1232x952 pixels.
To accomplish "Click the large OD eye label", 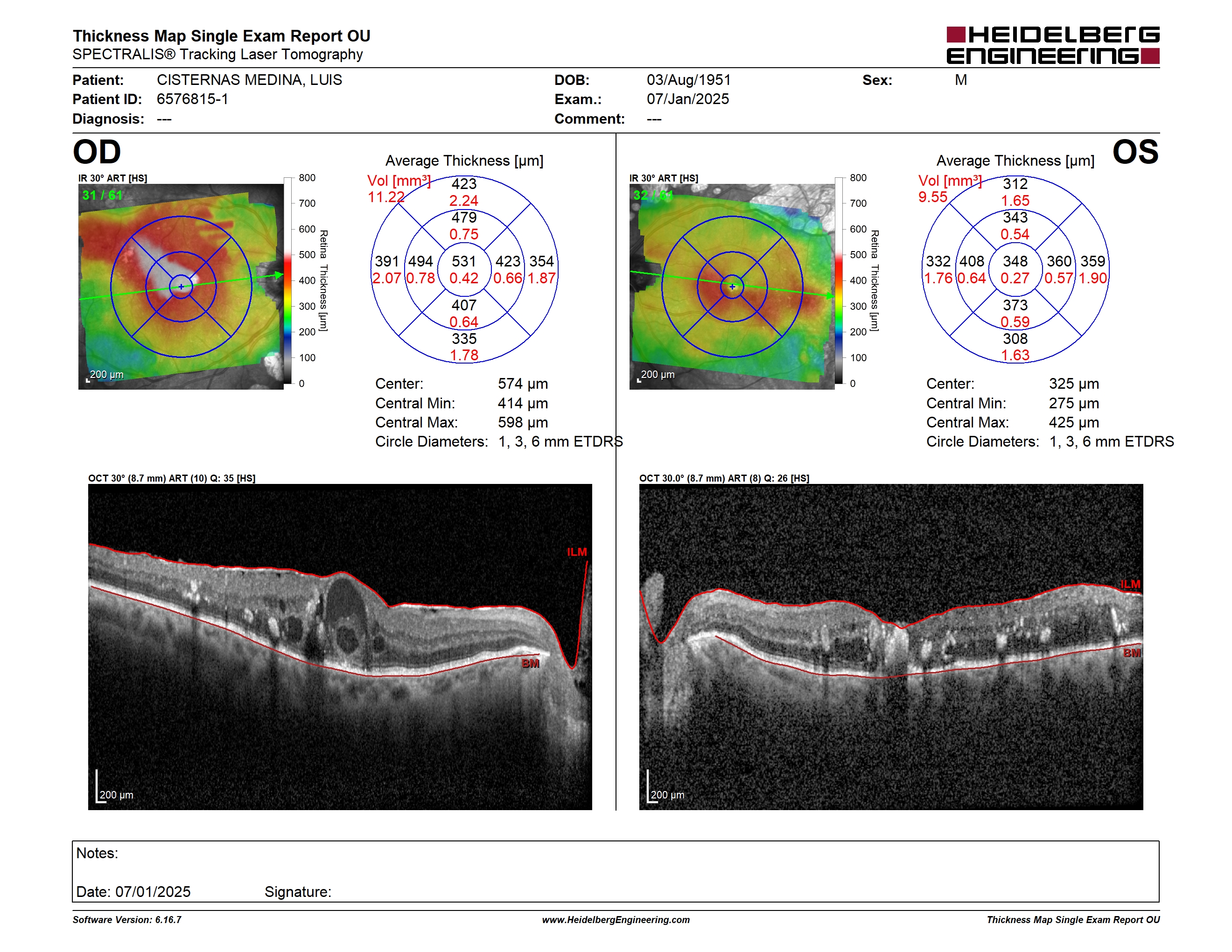I will pyautogui.click(x=97, y=152).
